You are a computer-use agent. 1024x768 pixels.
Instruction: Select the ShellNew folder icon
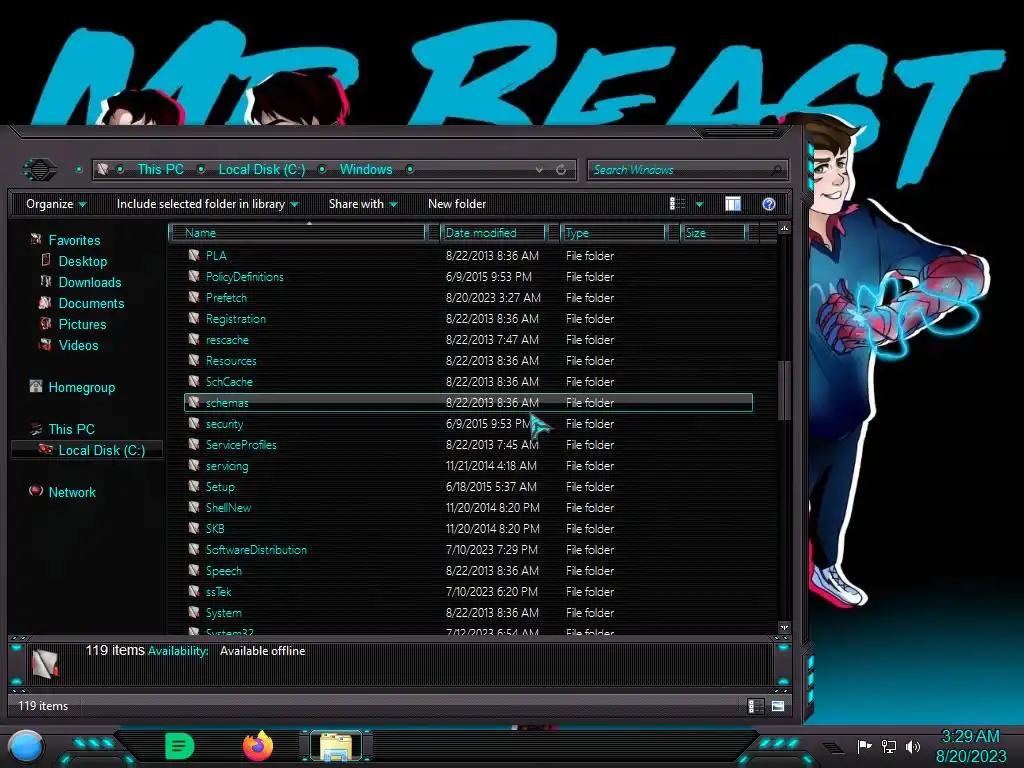pyautogui.click(x=194, y=507)
